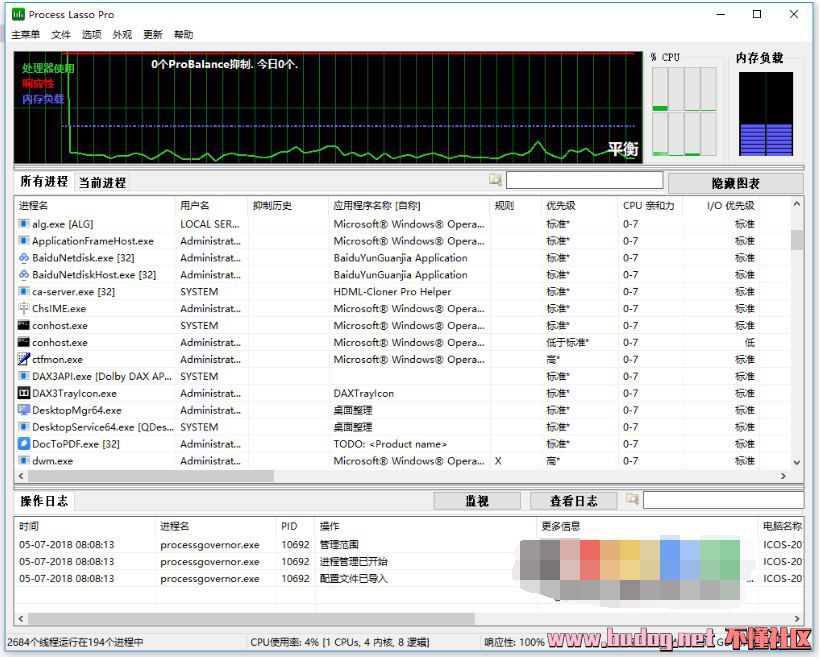Click filter icon beside process search box
The height and width of the screenshot is (659, 821).
pos(495,181)
